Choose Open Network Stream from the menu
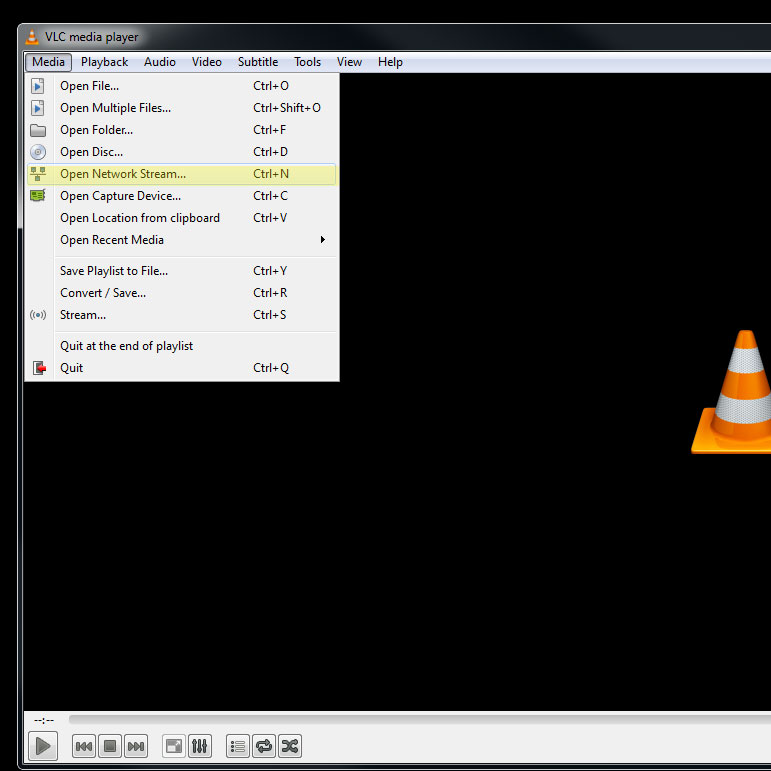 tap(123, 174)
